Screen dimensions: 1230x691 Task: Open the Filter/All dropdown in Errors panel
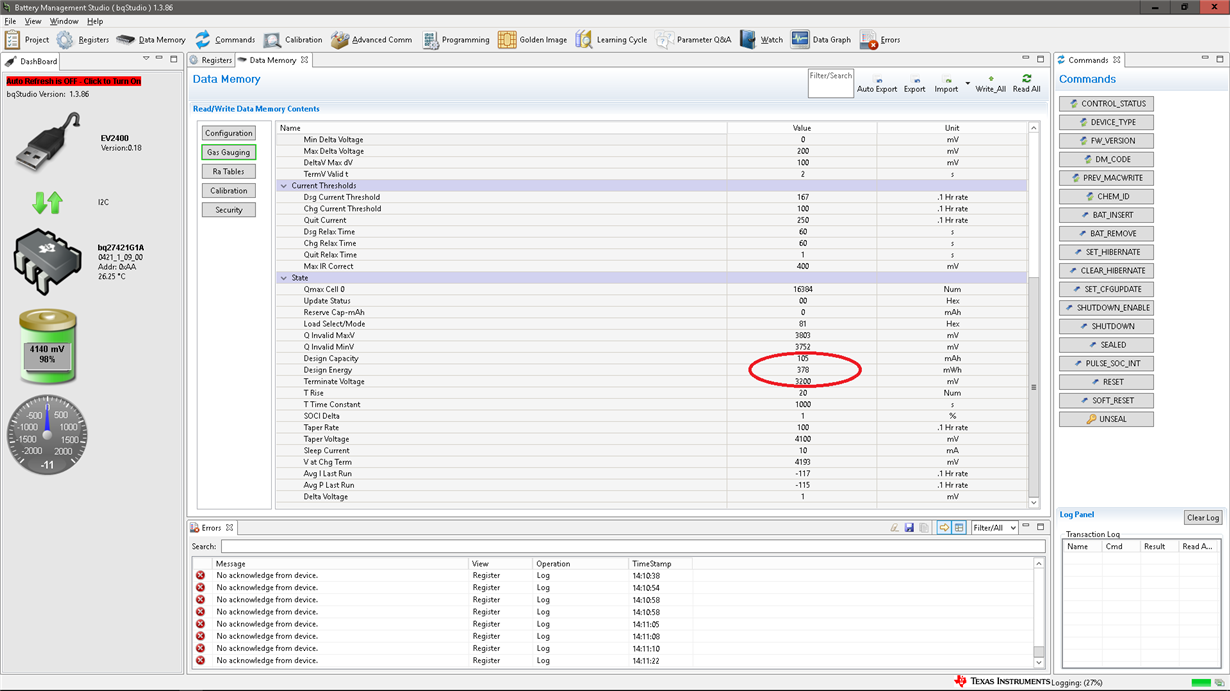995,528
